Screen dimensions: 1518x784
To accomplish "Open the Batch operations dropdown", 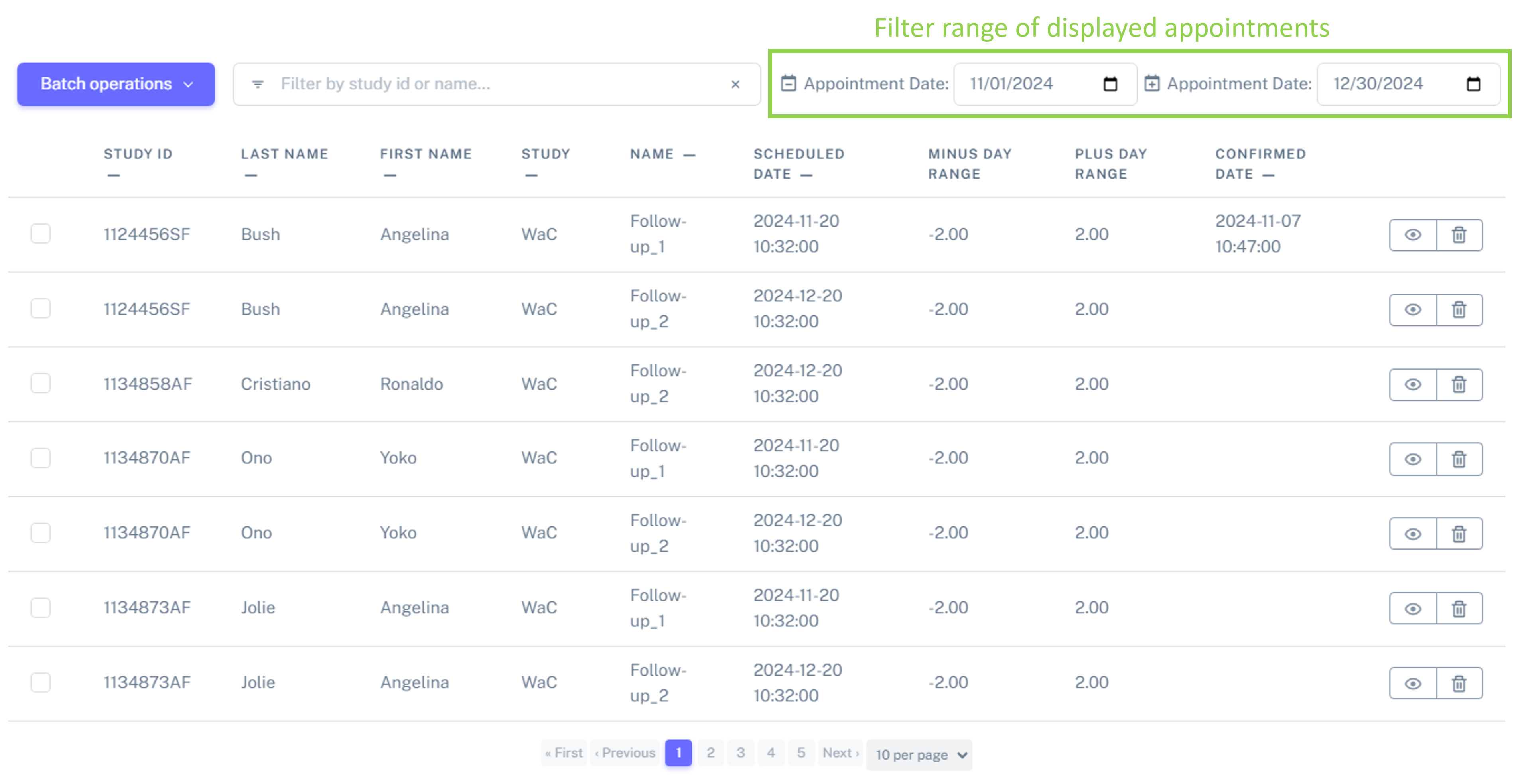I will (116, 84).
